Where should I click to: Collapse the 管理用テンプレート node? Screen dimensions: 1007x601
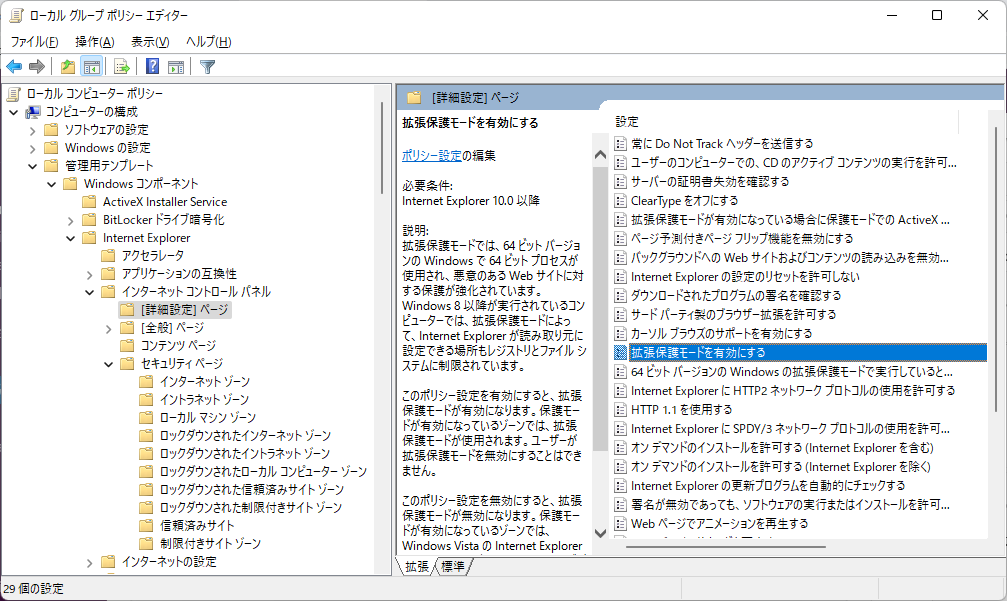point(33,166)
